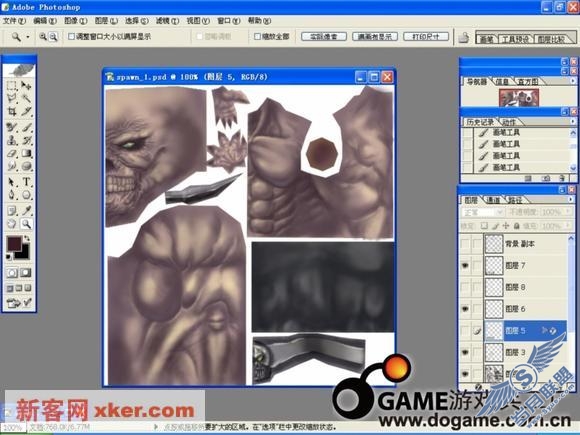Select the Type tool

[26, 182]
